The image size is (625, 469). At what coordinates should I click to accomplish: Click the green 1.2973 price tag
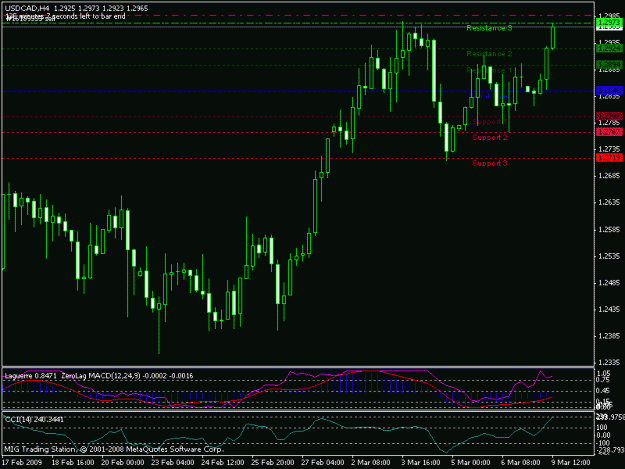[609, 23]
